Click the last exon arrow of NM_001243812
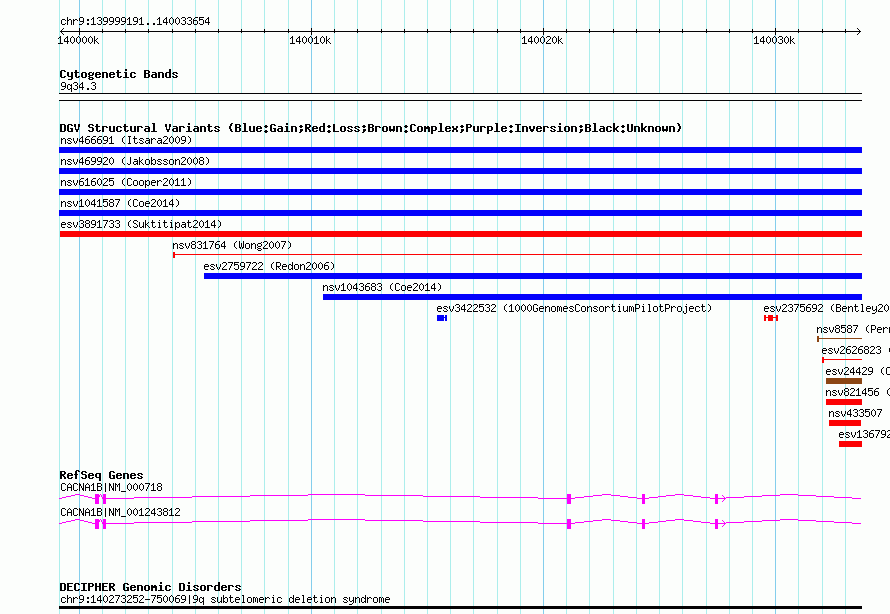This screenshot has width=890, height=614. point(720,524)
